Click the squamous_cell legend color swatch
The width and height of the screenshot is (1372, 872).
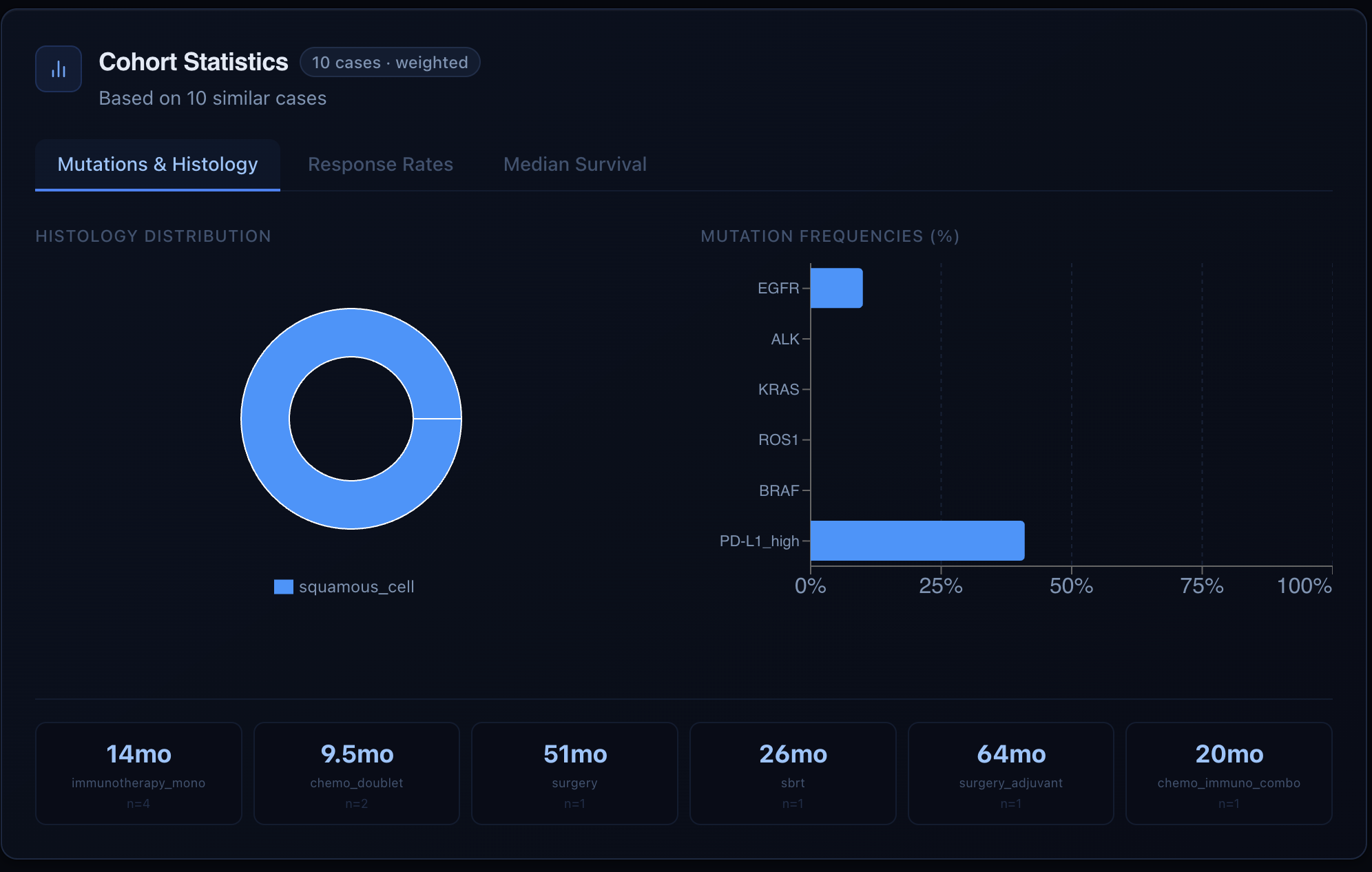click(x=283, y=587)
